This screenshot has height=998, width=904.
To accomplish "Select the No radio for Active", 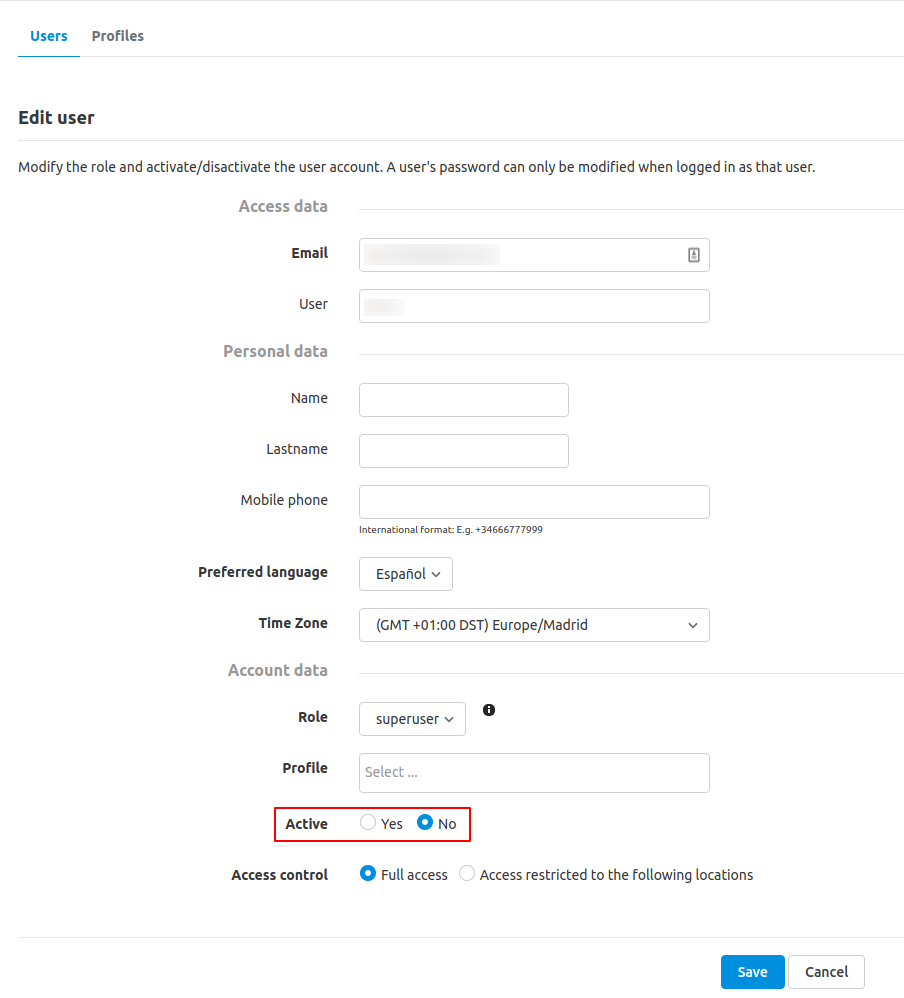I will coord(425,822).
